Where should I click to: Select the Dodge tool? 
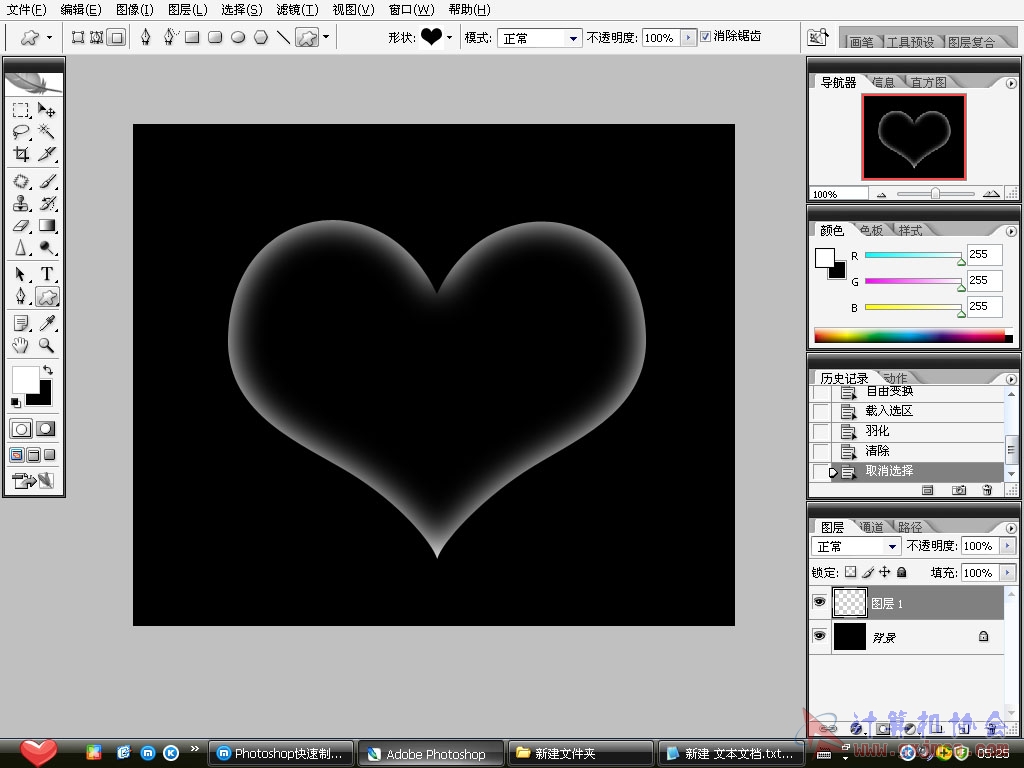(46, 248)
